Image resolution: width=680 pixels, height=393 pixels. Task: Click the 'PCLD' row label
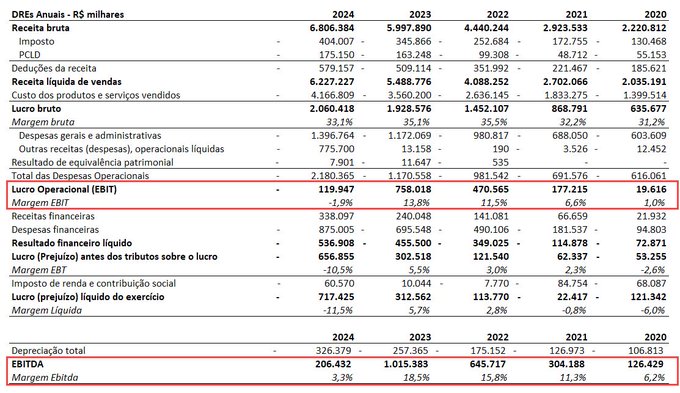click(x=29, y=55)
